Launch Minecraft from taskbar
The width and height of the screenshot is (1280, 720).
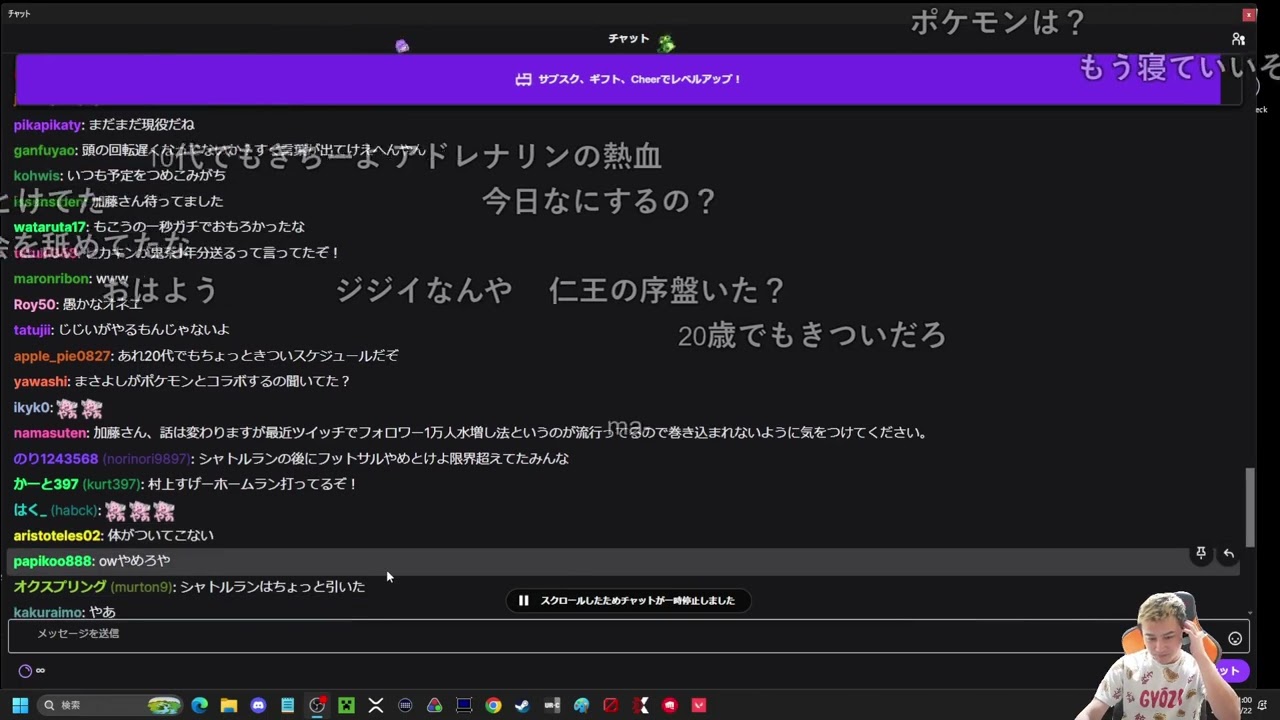tap(346, 705)
